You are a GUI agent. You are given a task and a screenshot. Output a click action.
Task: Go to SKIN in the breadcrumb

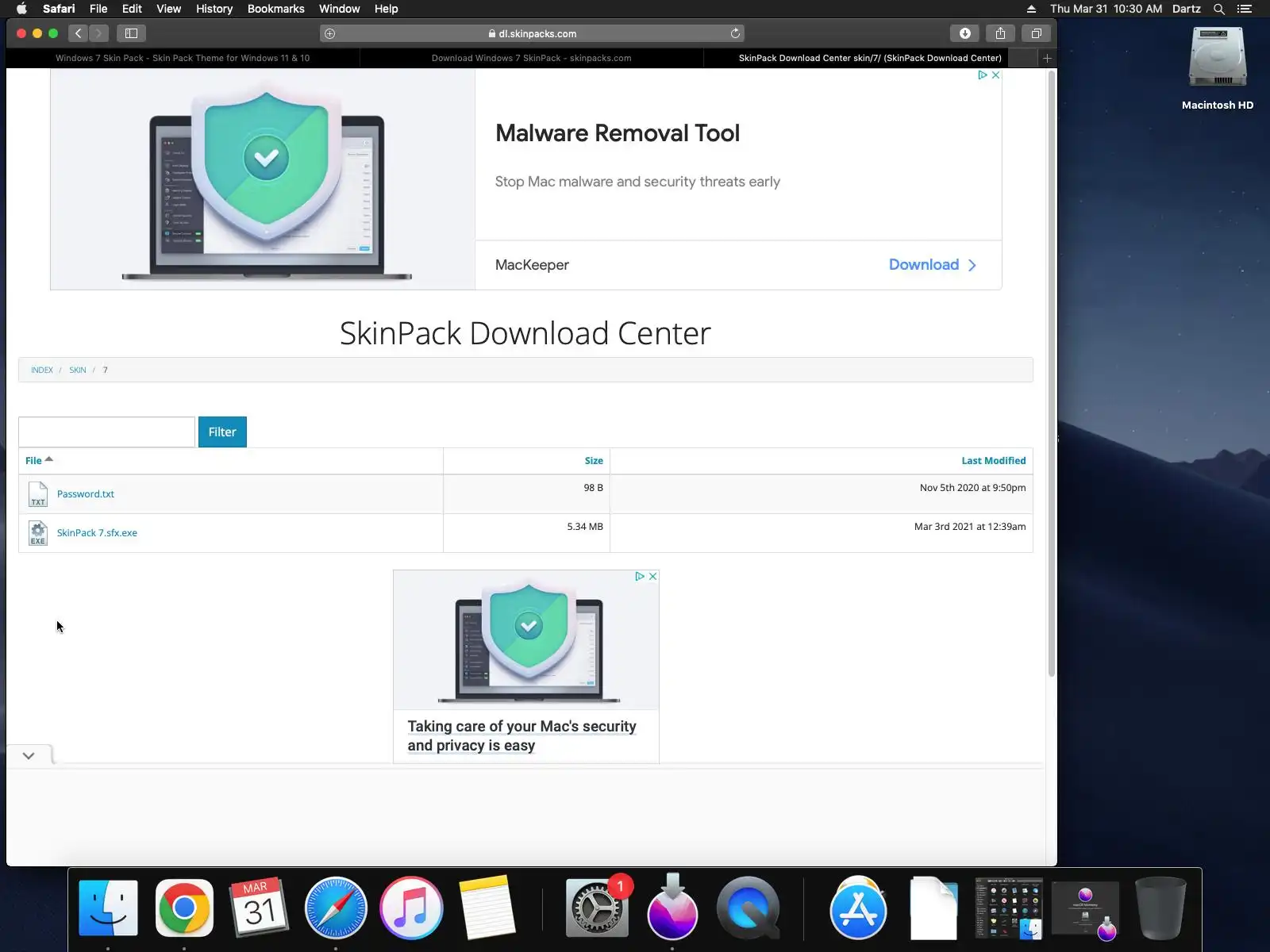(78, 370)
